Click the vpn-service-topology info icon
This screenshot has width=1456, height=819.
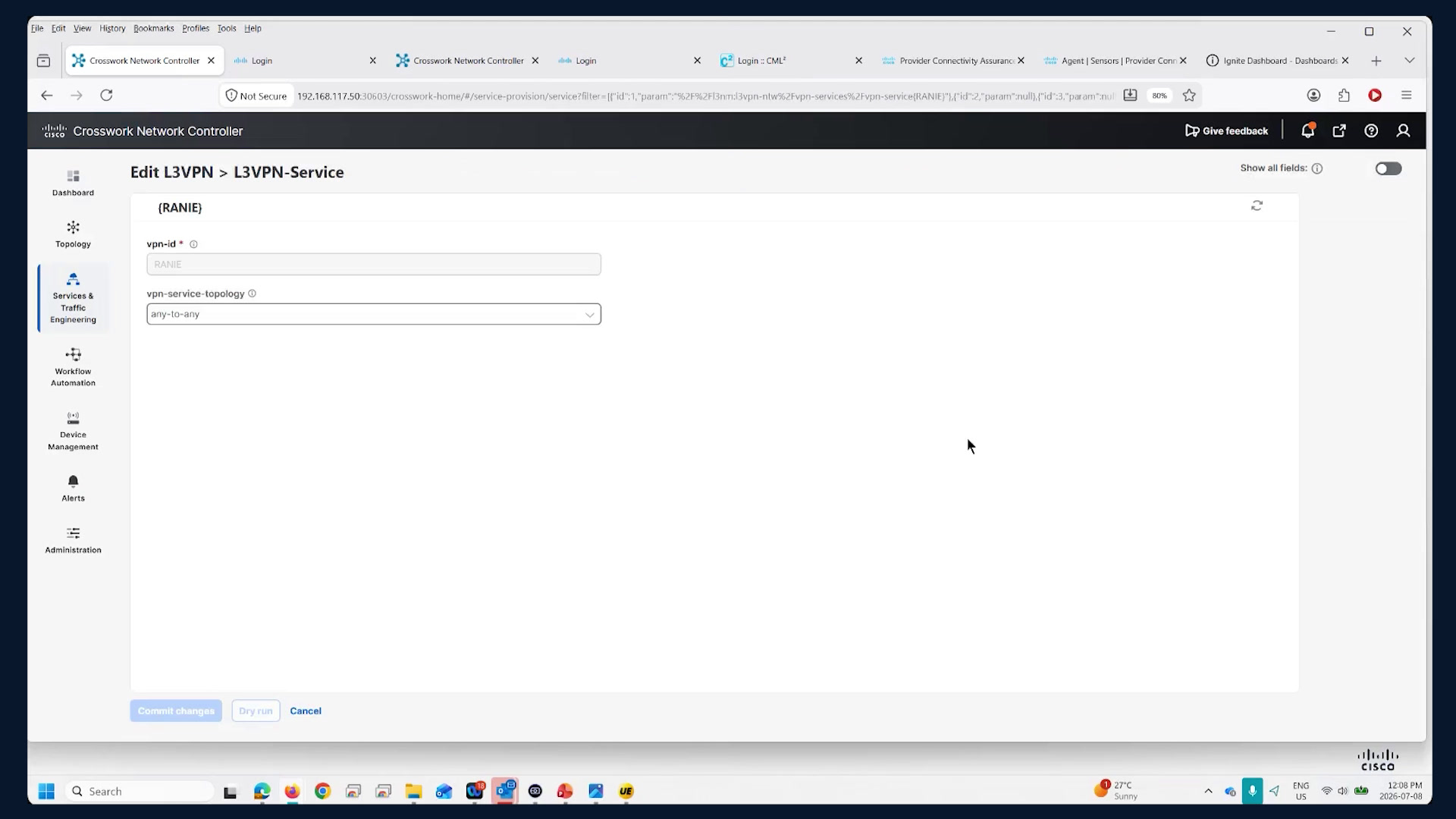252,293
